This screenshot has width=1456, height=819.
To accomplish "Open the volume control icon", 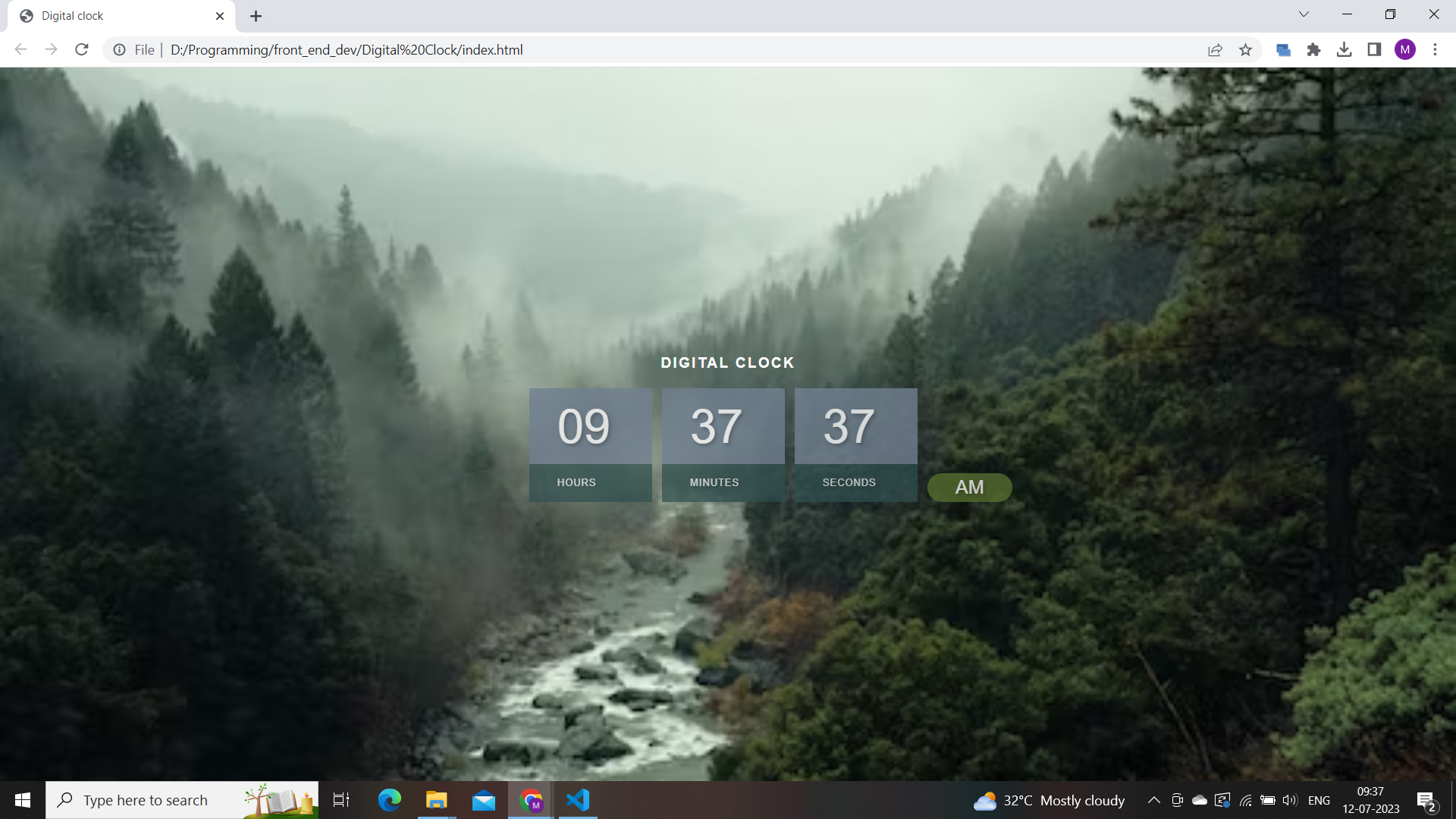I will (1290, 800).
